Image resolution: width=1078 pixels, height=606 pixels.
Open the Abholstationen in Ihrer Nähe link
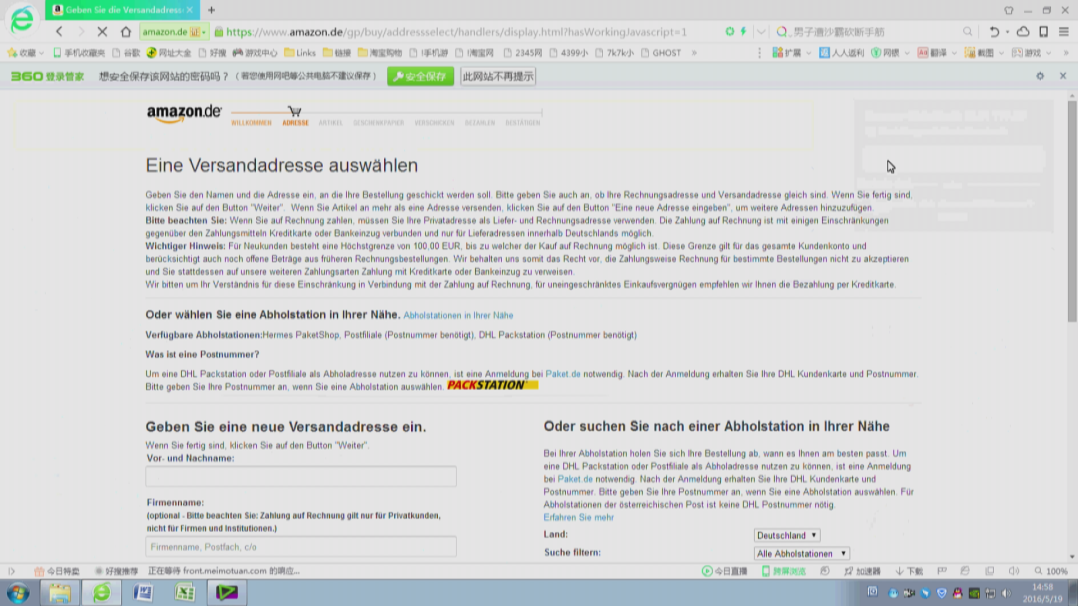coord(458,315)
